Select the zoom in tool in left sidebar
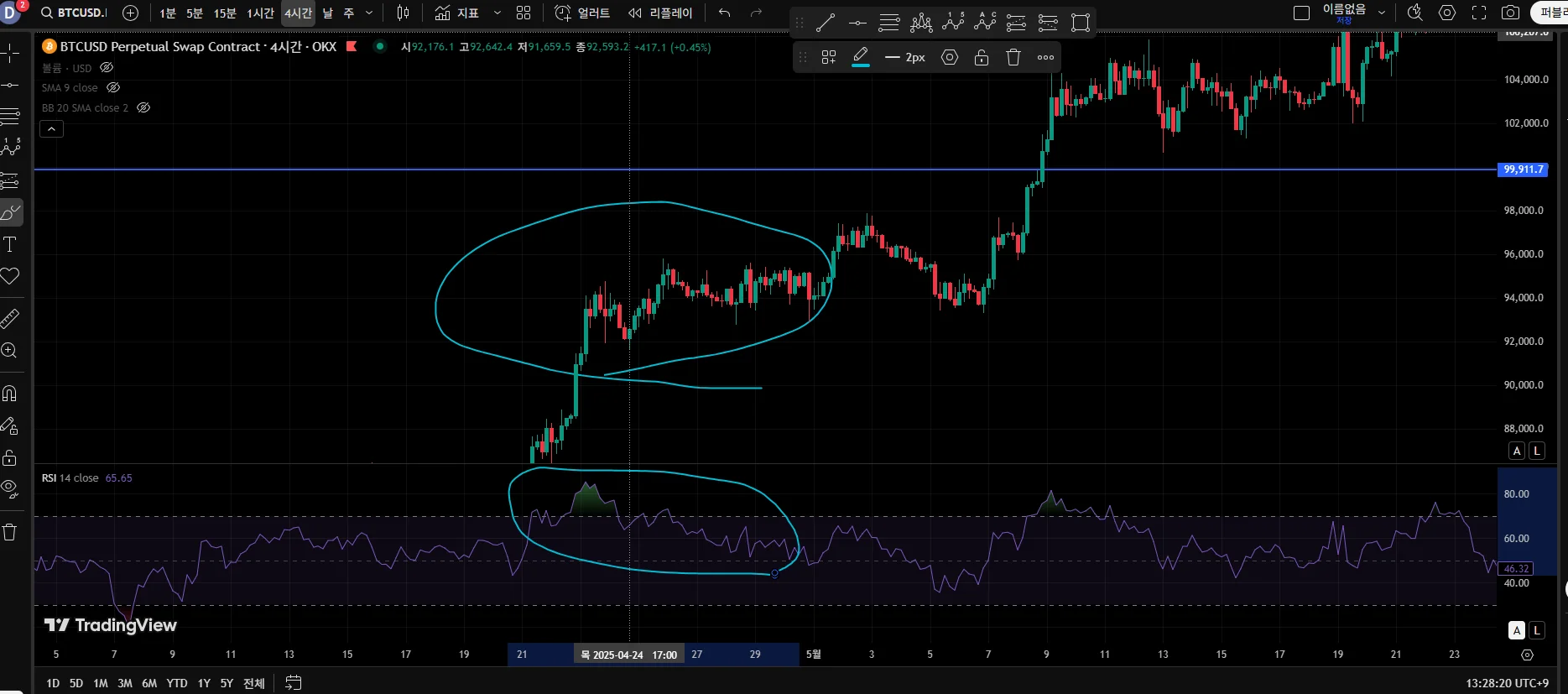 10,350
